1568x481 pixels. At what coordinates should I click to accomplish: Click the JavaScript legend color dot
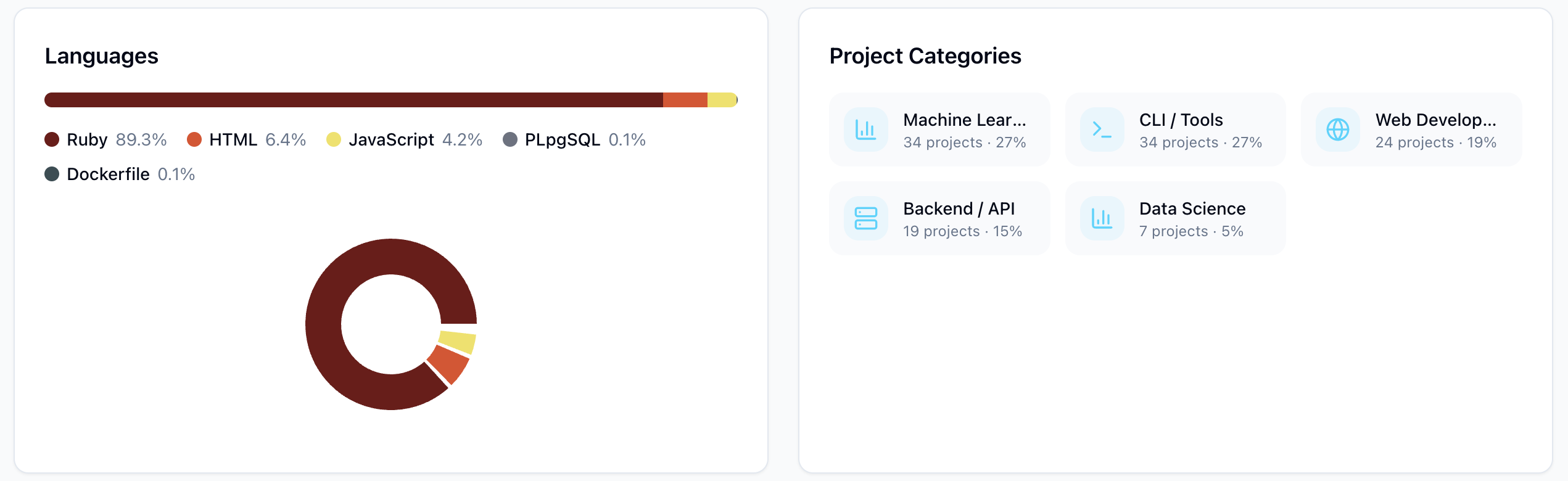coord(334,139)
